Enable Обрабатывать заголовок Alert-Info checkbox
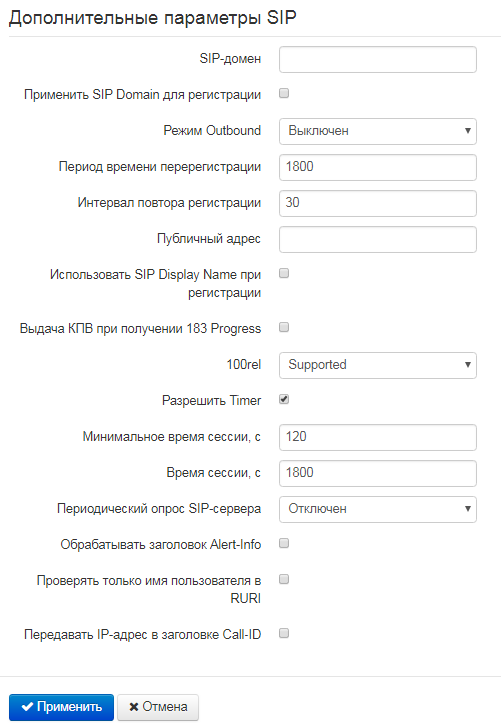Screen dimensions: 501x727 (284, 543)
